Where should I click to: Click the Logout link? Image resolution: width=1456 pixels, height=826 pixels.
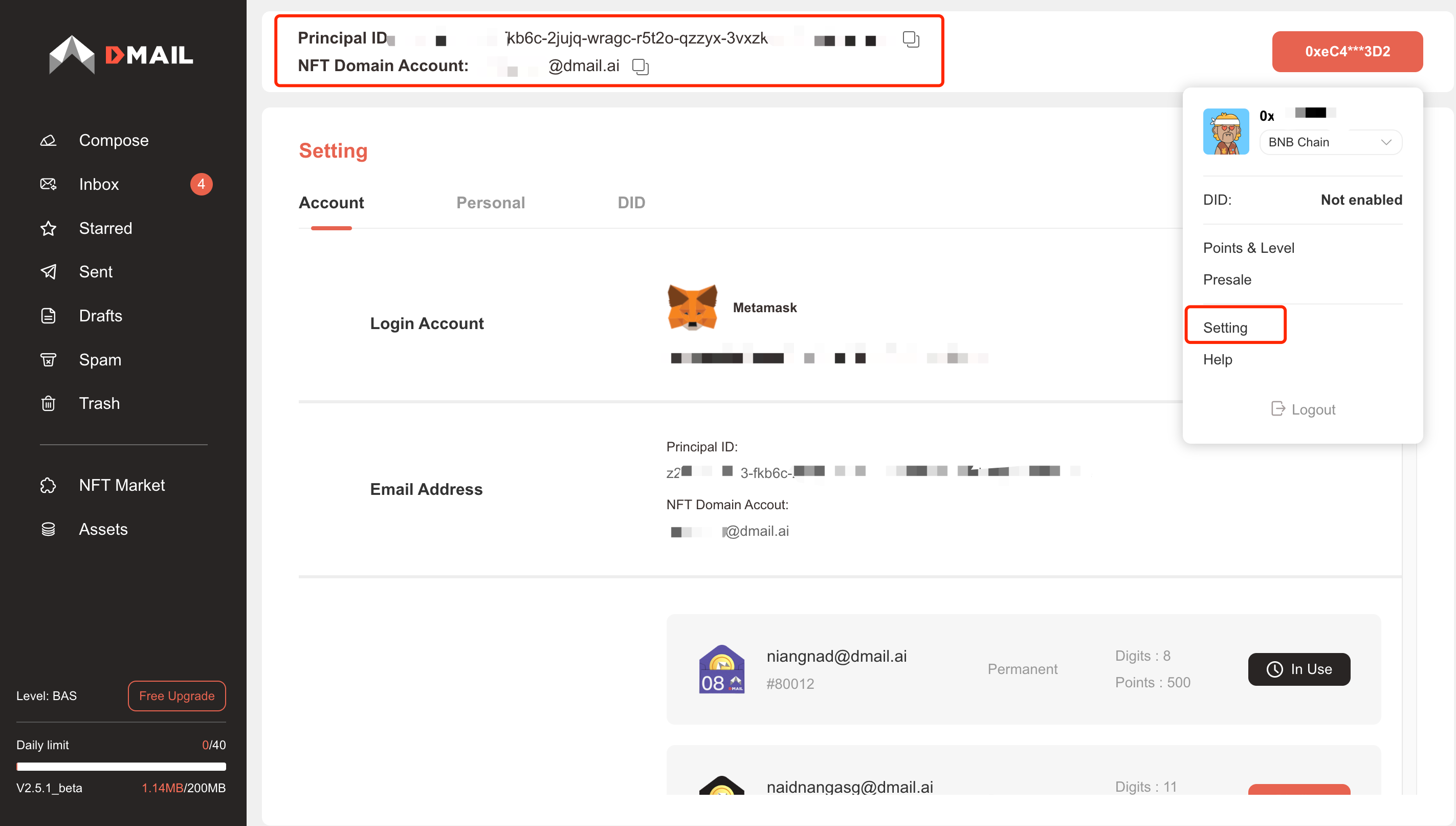1303,409
